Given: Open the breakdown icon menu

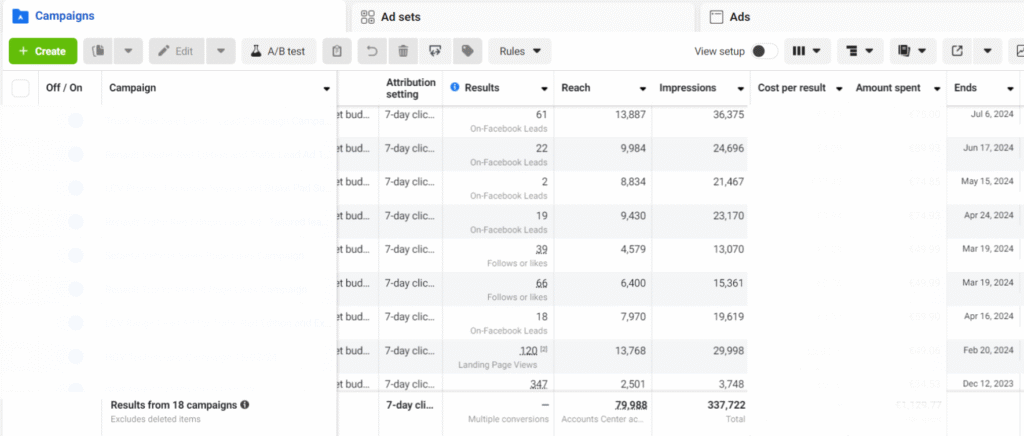Looking at the screenshot, I should coord(860,51).
